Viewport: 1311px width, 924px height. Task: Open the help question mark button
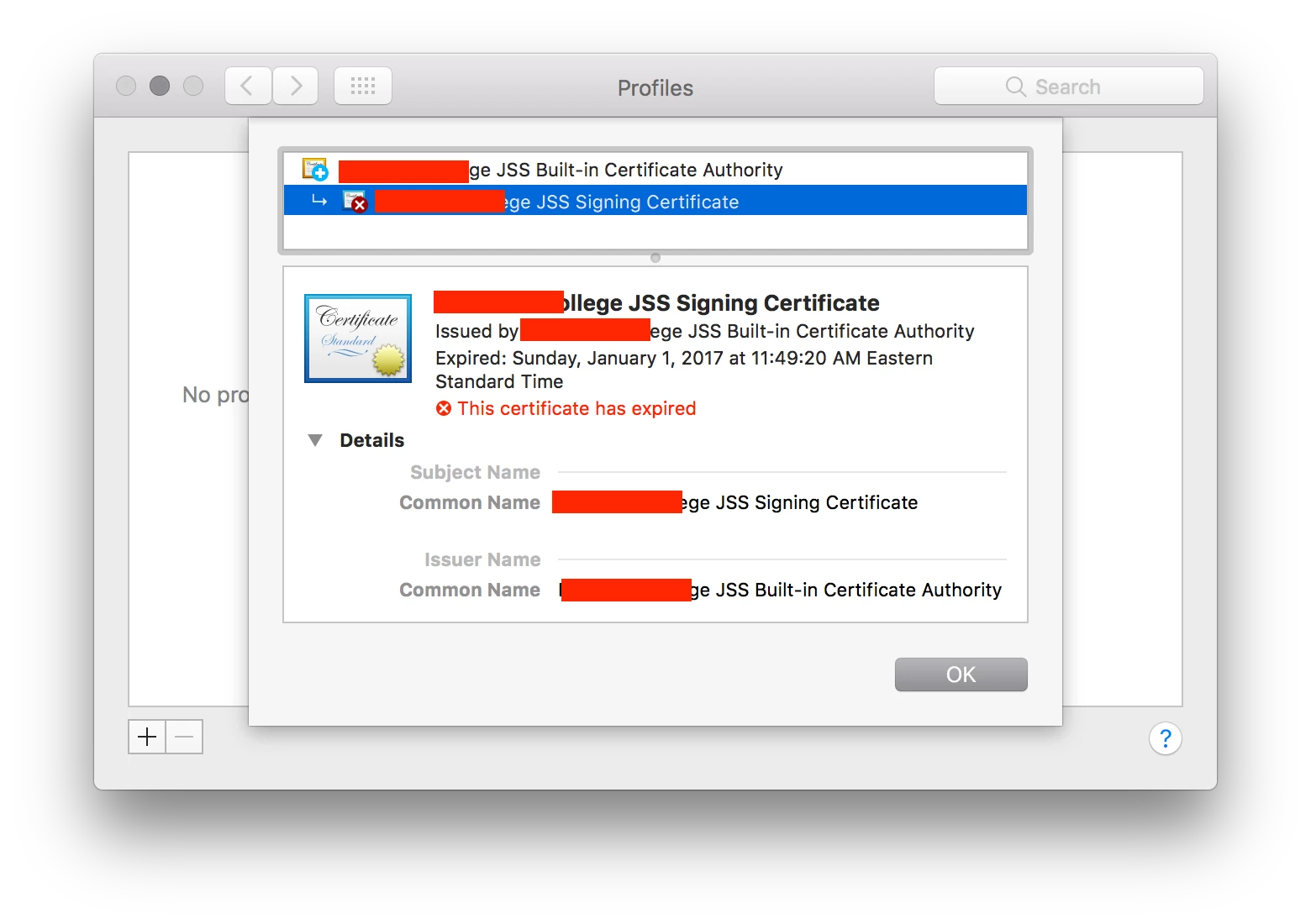(1165, 738)
